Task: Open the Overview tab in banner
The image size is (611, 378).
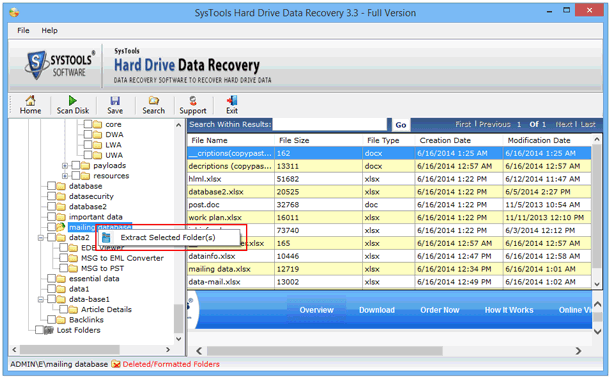Action: click(316, 310)
